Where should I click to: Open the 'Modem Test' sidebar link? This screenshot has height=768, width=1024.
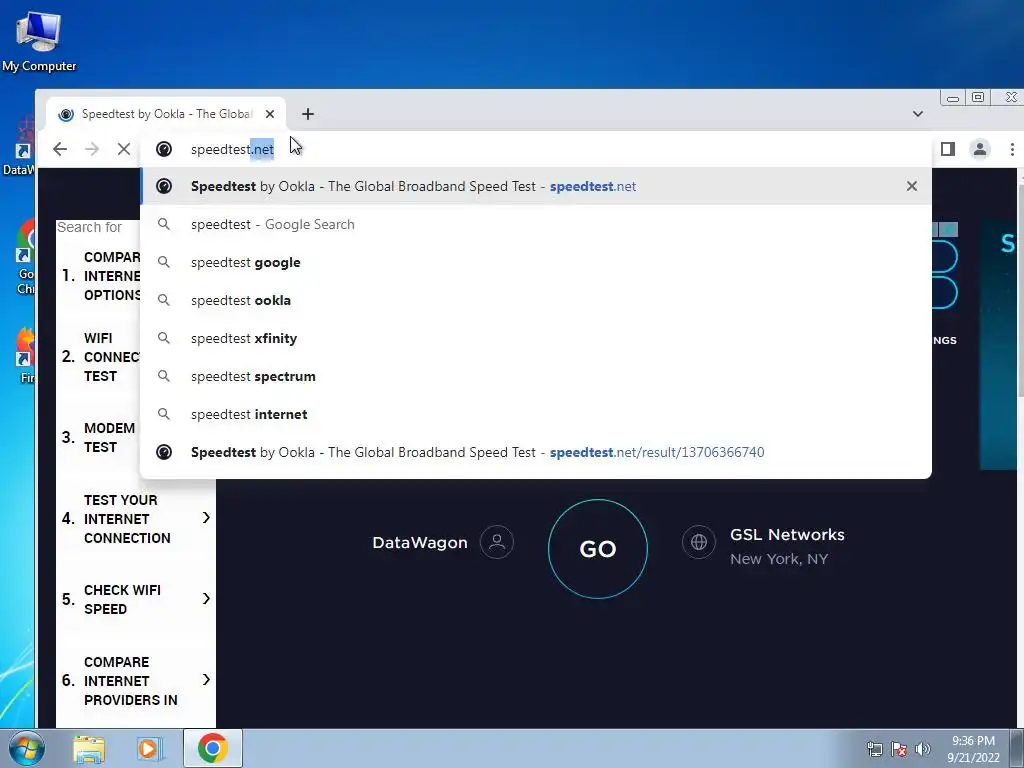pyautogui.click(x=109, y=438)
